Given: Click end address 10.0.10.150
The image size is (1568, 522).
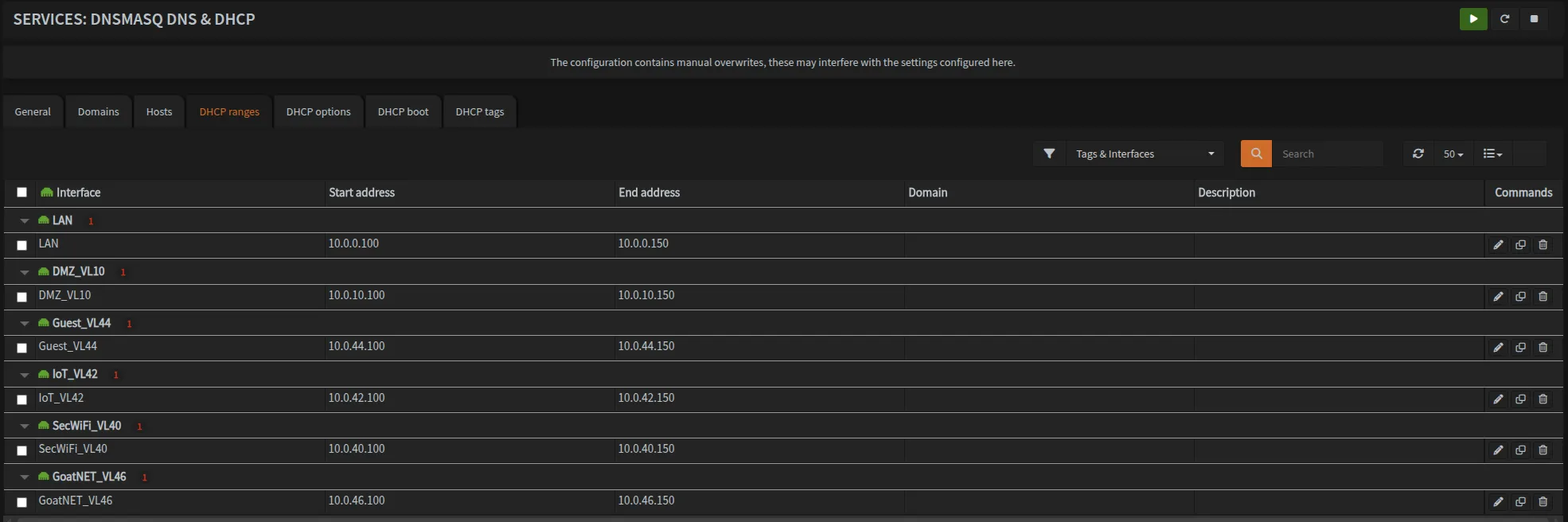Looking at the screenshot, I should tap(646, 295).
